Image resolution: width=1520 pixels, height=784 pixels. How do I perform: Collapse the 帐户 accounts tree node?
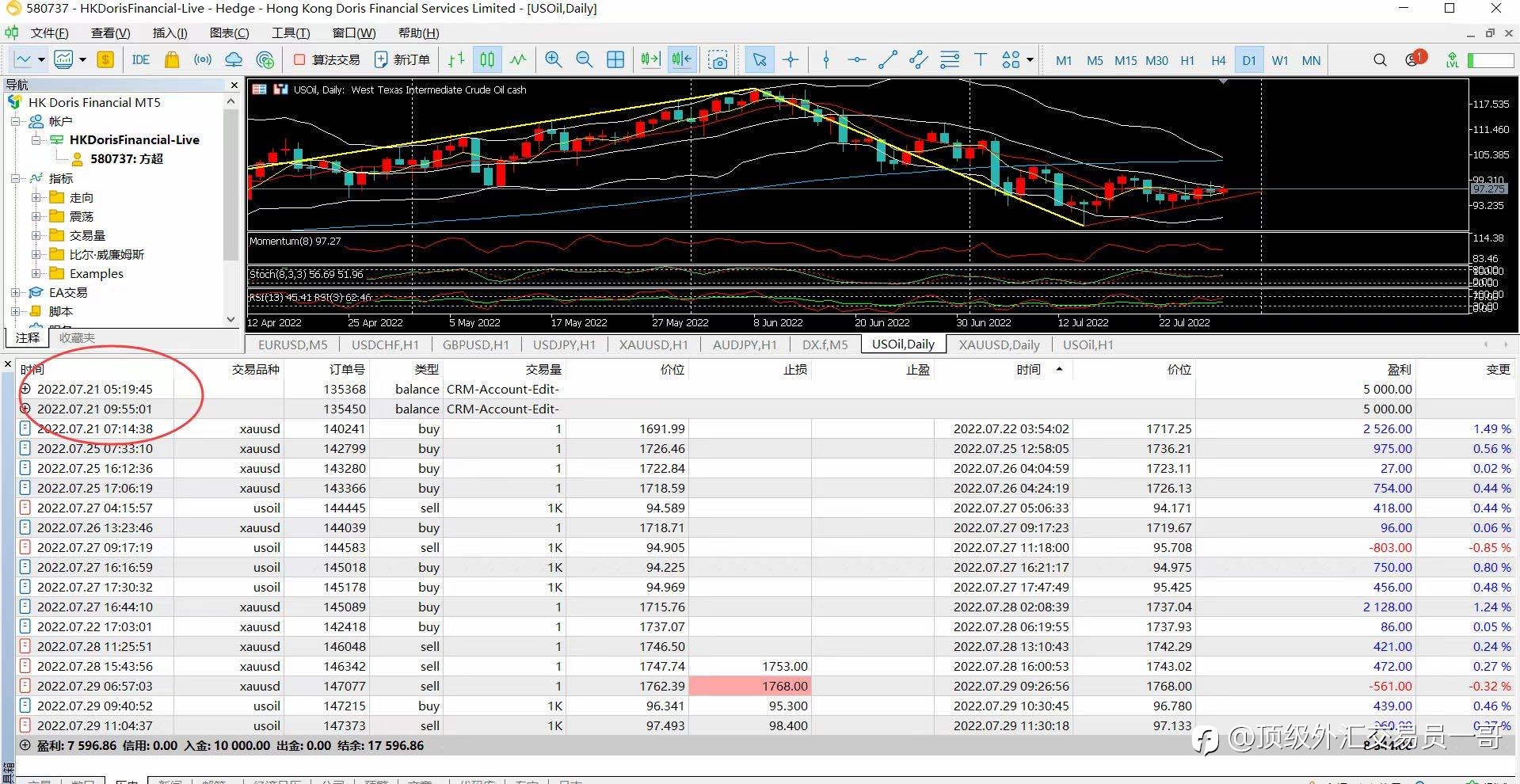click(15, 121)
